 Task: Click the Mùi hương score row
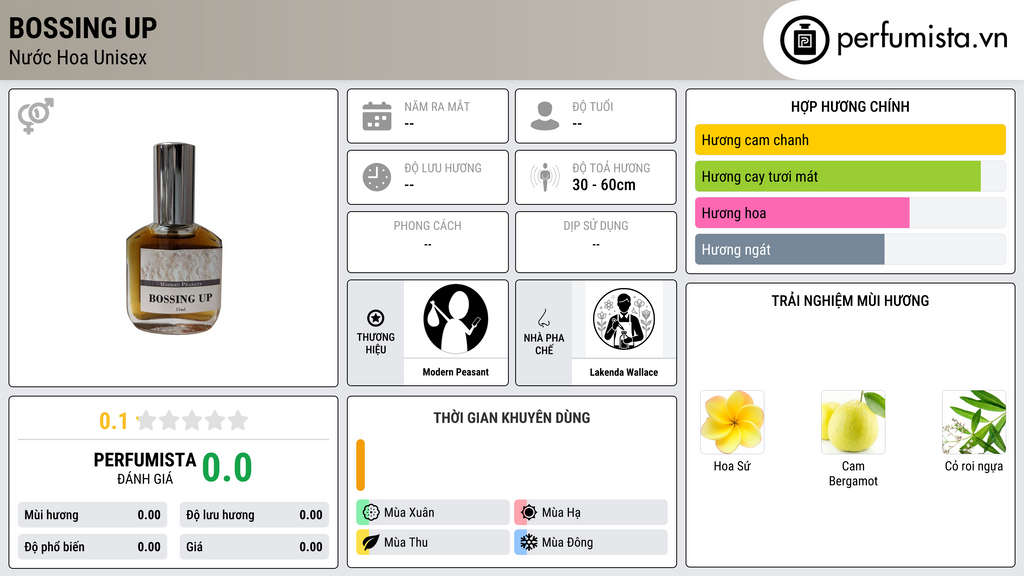(92, 515)
